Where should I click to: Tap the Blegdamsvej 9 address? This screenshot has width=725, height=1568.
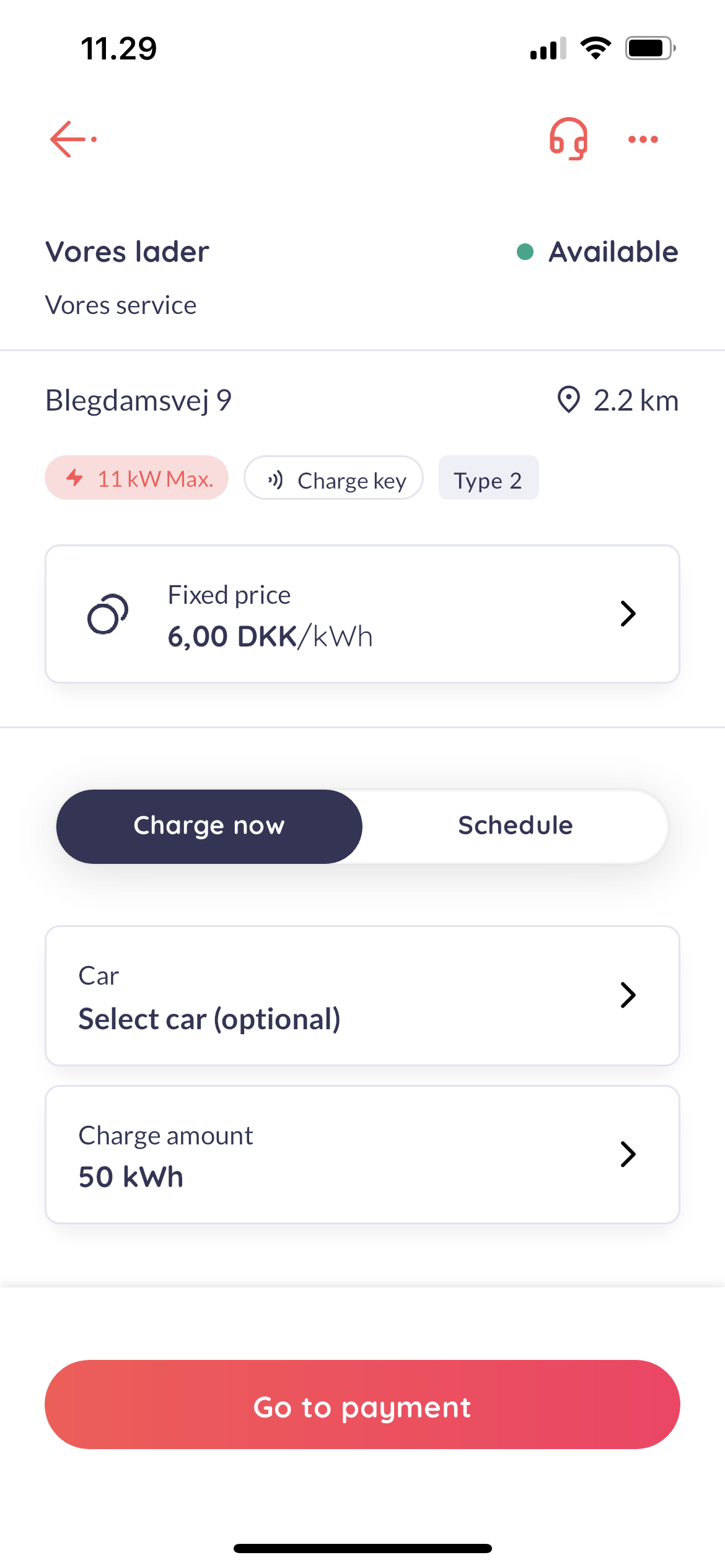tap(138, 400)
